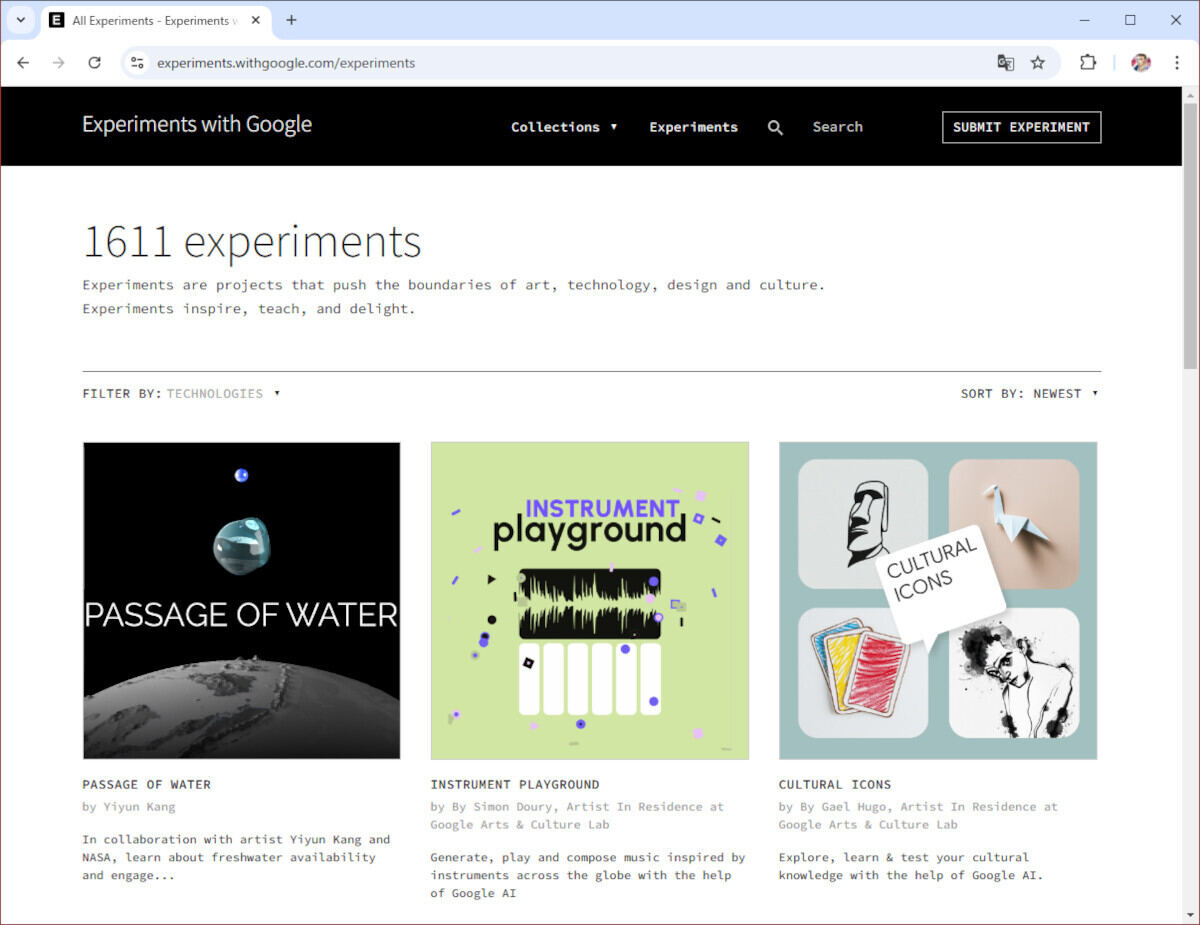Image resolution: width=1200 pixels, height=925 pixels.
Task: Click the browser forward arrow
Action: pyautogui.click(x=58, y=63)
